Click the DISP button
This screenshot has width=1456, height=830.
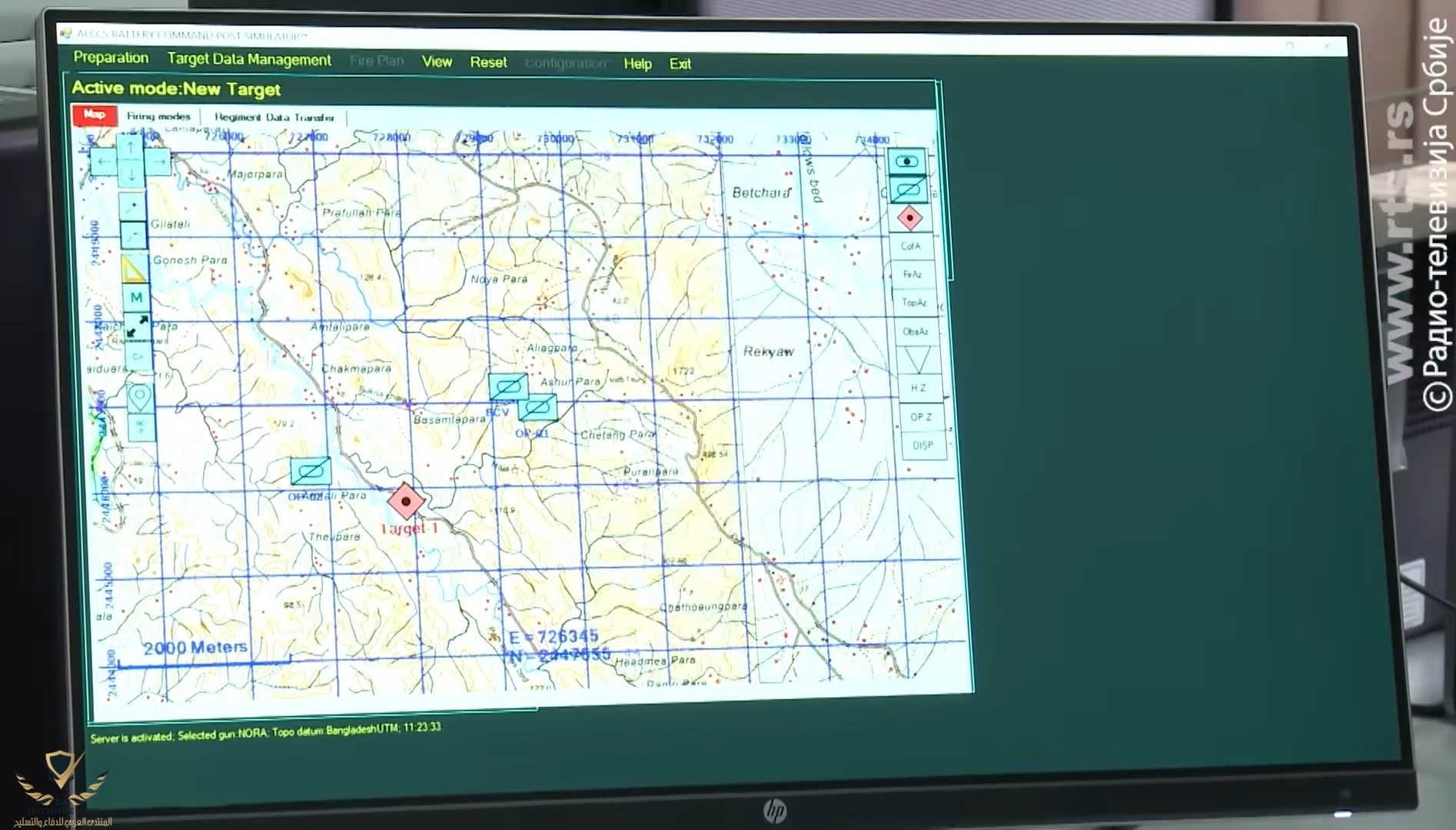click(923, 446)
